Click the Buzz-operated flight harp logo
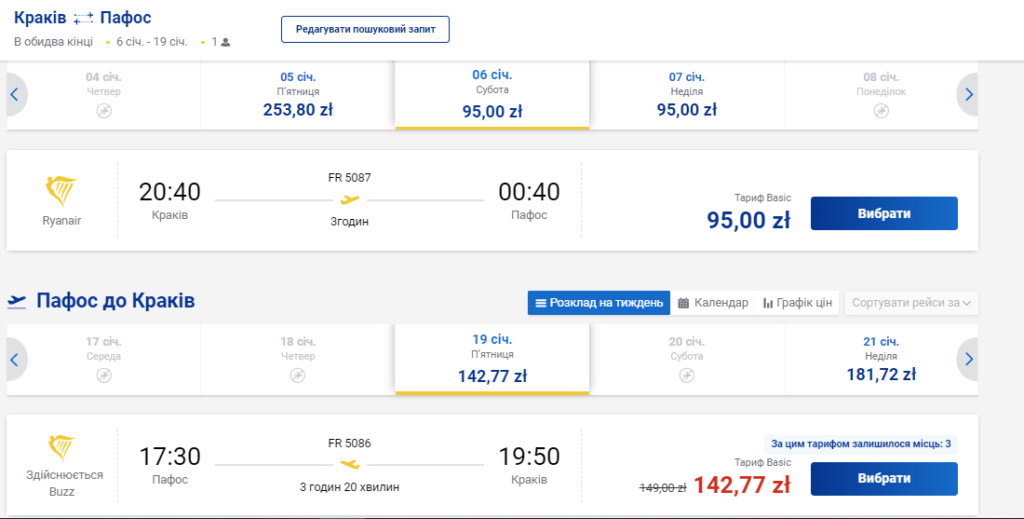This screenshot has height=519, width=1024. pyautogui.click(x=61, y=448)
